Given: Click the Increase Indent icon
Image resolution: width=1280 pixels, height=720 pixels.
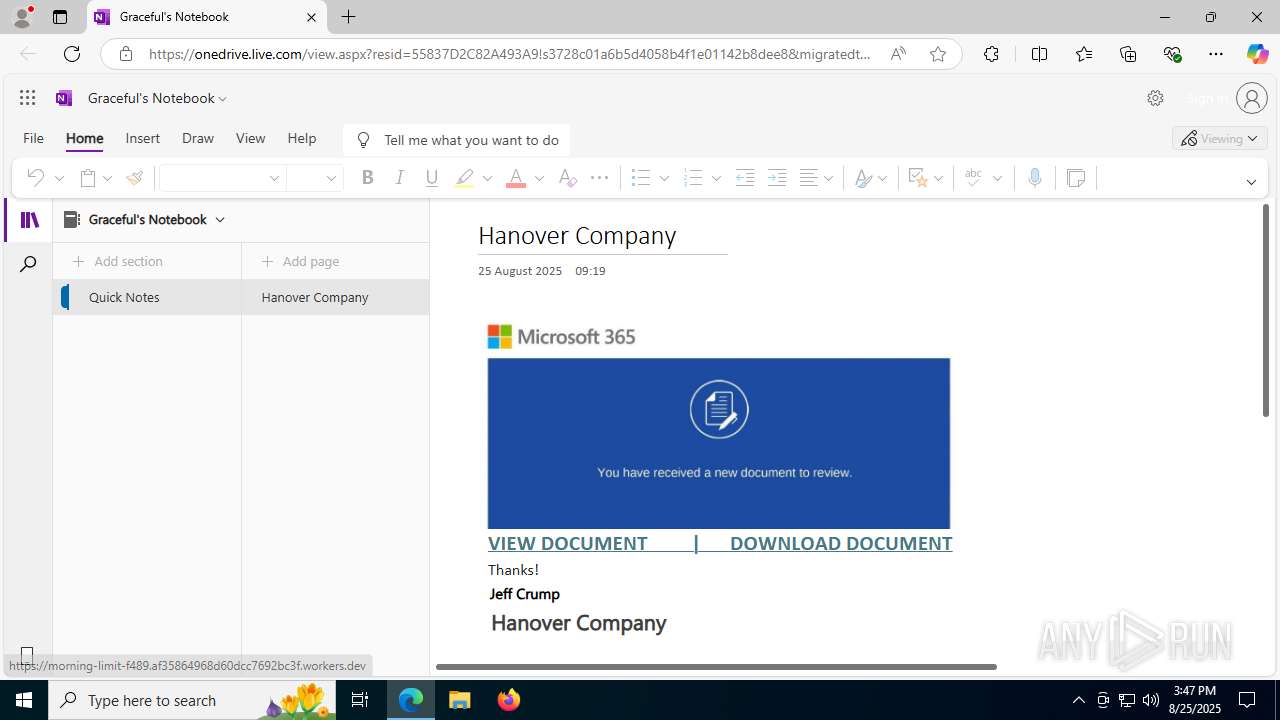Looking at the screenshot, I should click(777, 178).
